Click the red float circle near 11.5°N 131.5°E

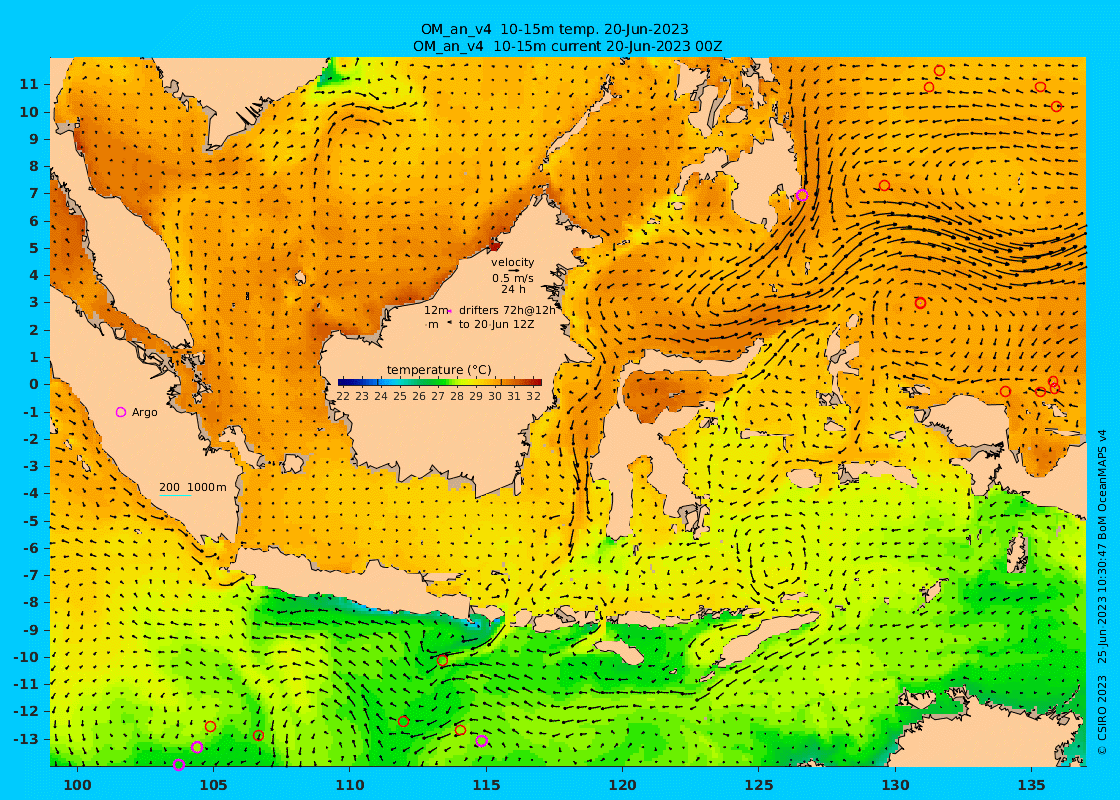[x=939, y=71]
